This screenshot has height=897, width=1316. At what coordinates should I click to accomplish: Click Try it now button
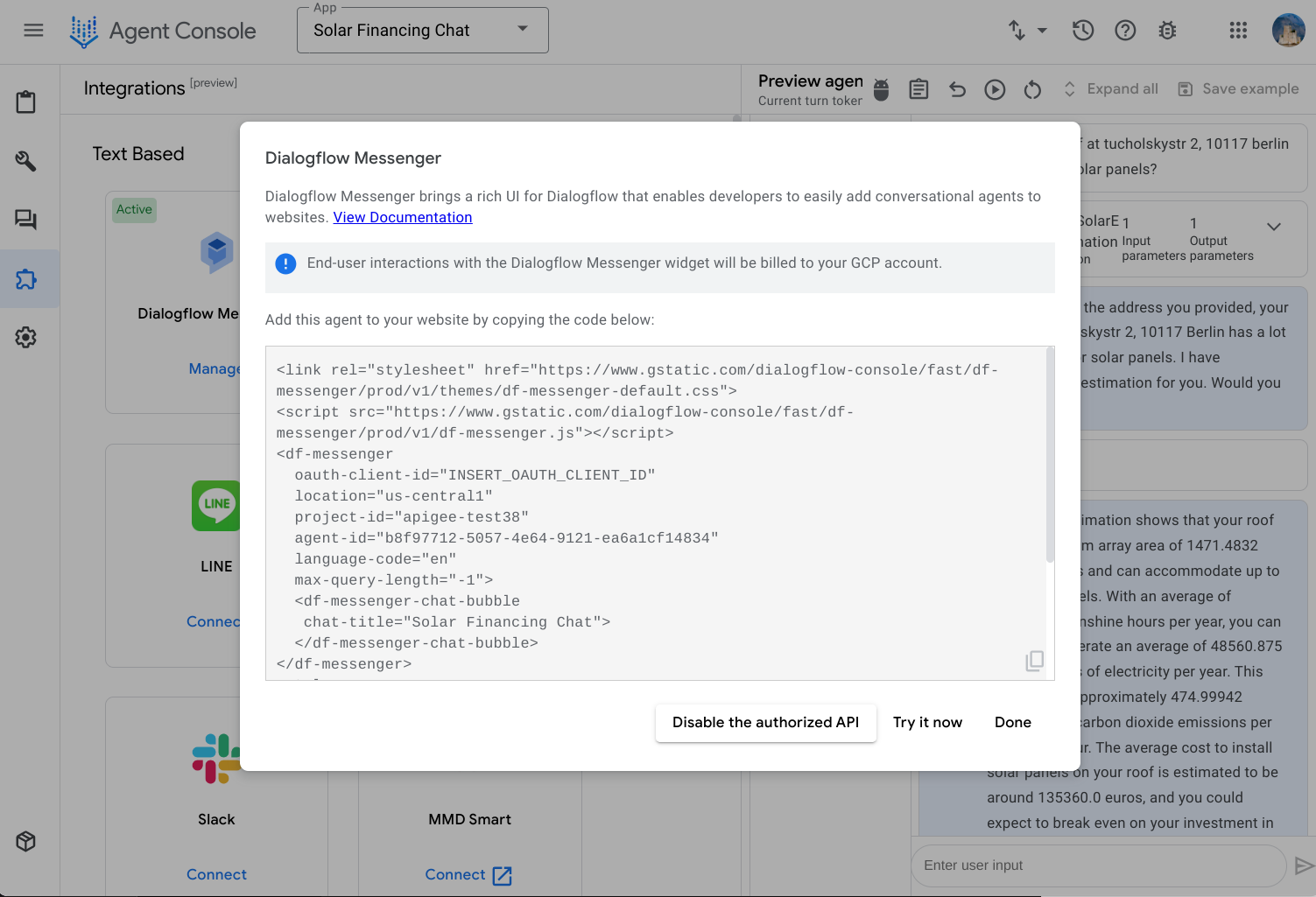927,723
